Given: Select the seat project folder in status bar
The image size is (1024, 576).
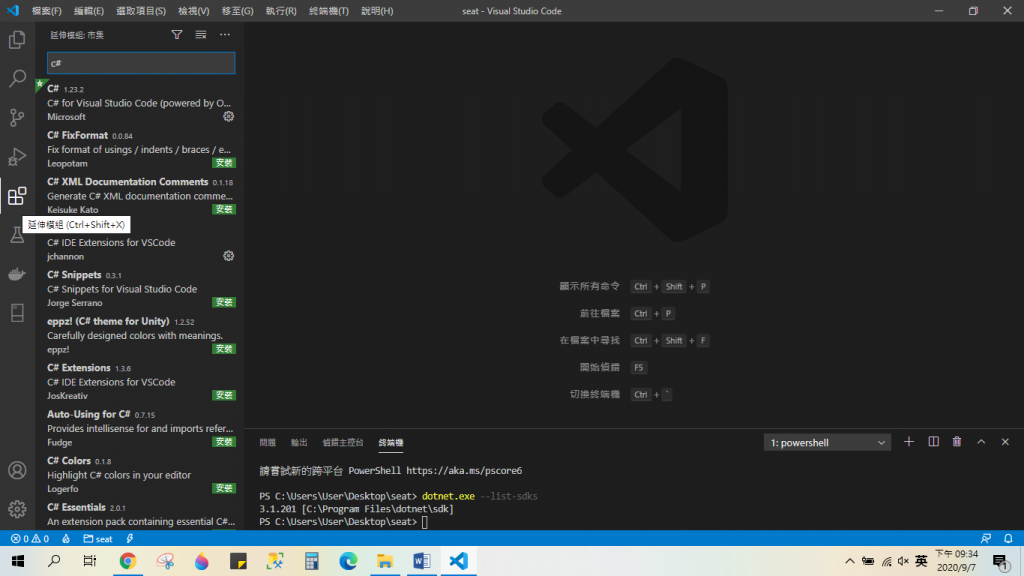Looking at the screenshot, I should tap(98, 539).
